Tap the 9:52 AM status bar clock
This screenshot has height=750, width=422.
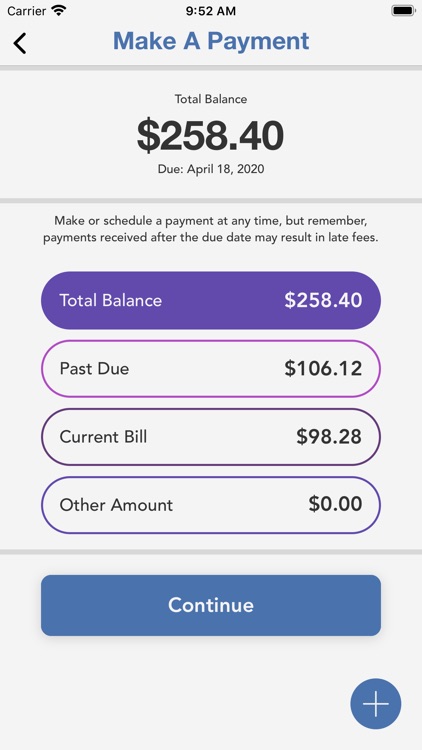[x=211, y=11]
